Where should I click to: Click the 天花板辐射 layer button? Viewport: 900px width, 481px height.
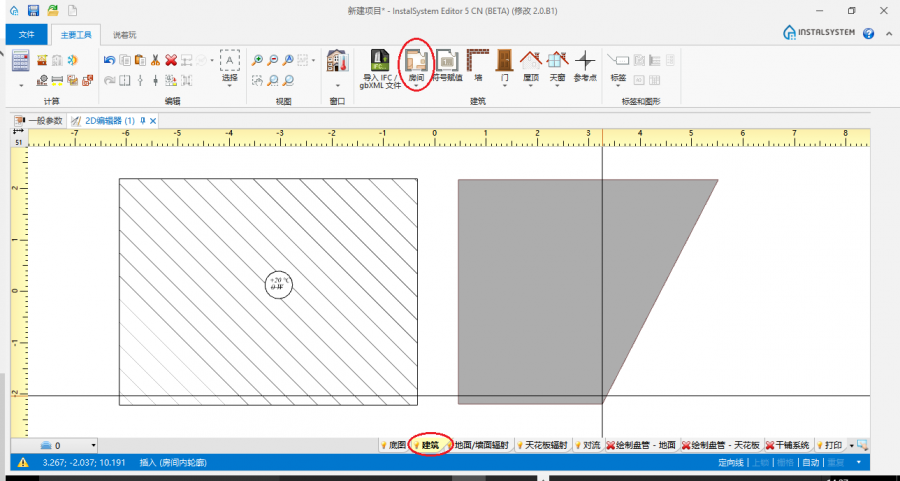click(546, 445)
